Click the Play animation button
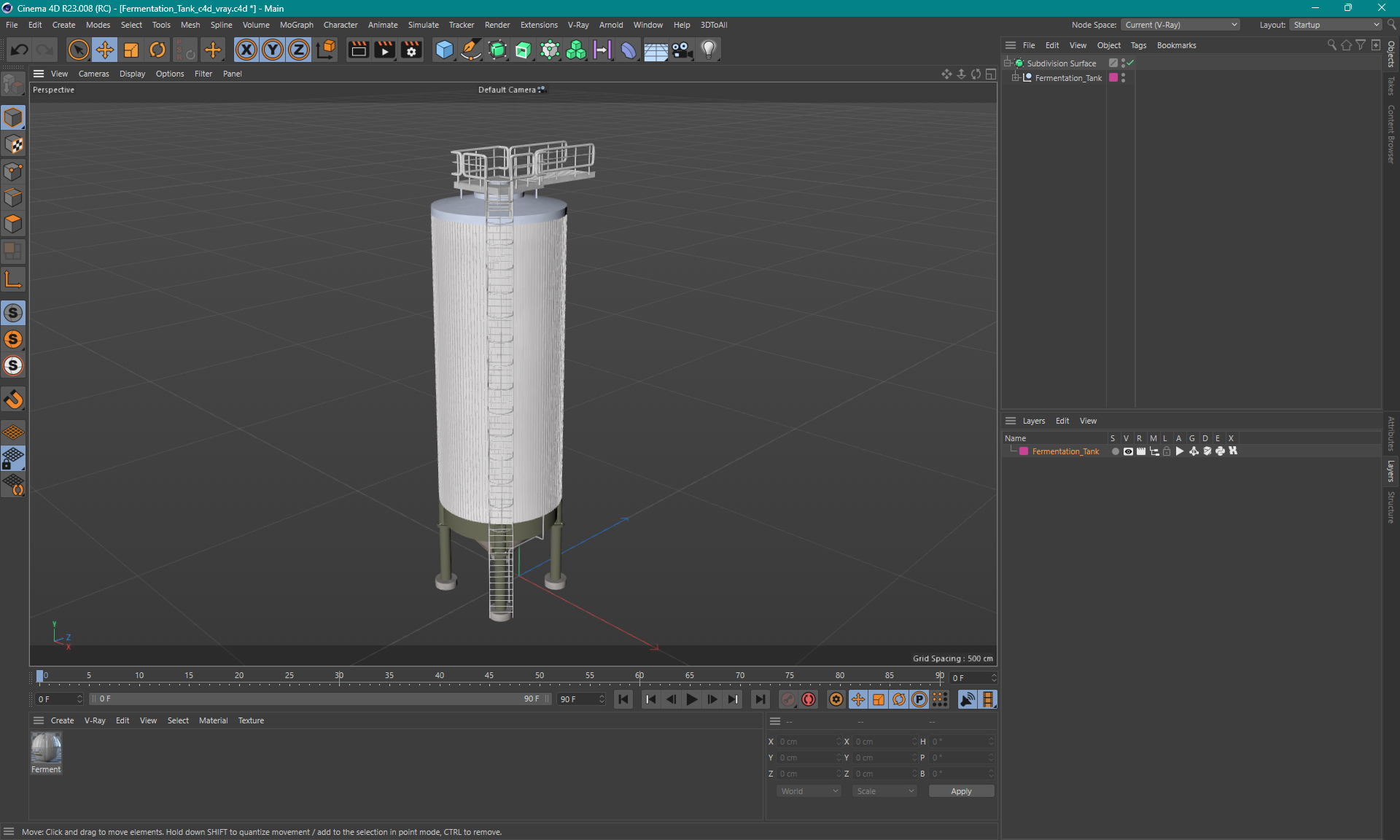 pyautogui.click(x=691, y=699)
